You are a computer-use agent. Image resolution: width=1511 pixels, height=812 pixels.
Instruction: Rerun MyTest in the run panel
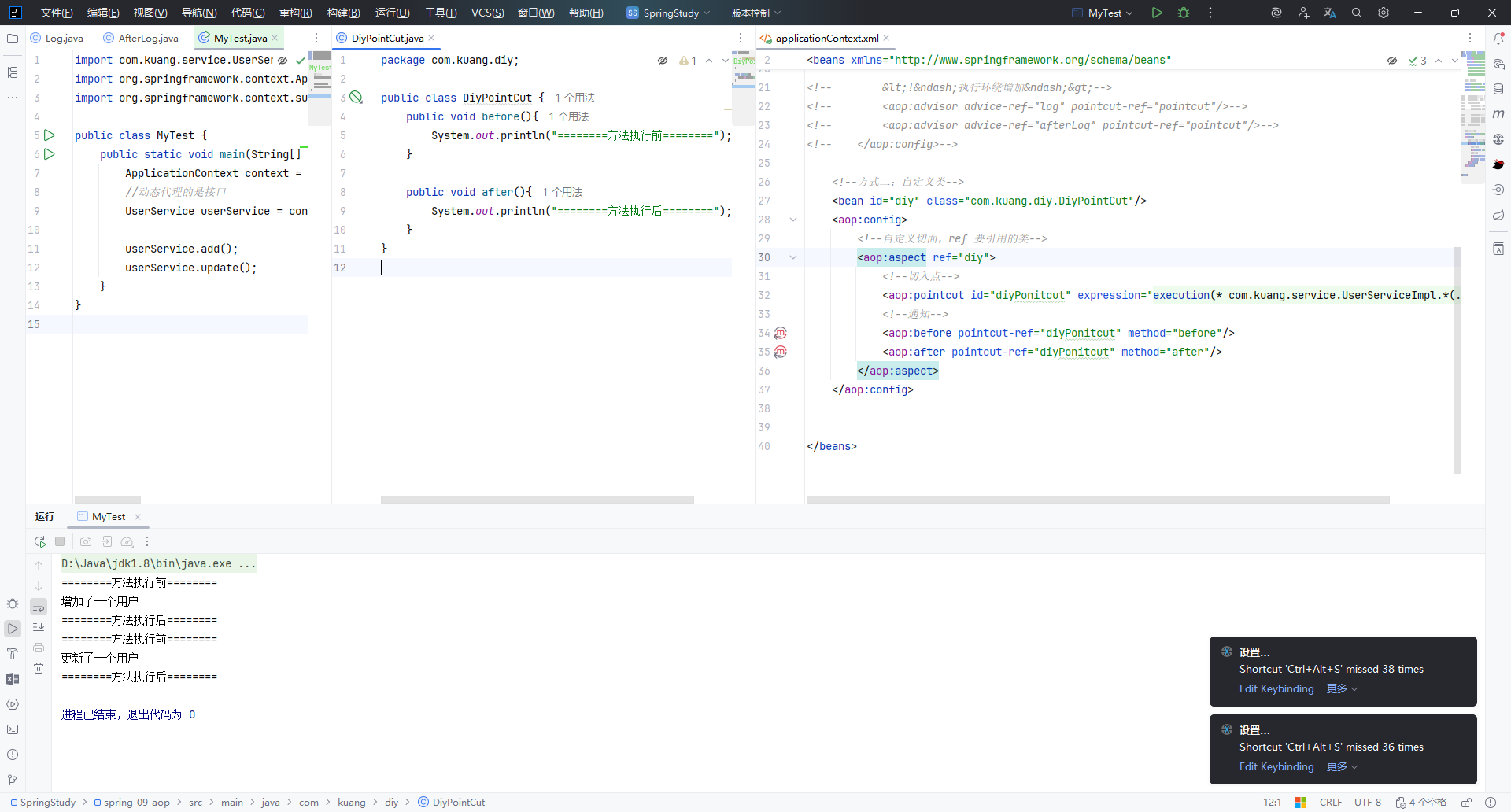[x=40, y=541]
